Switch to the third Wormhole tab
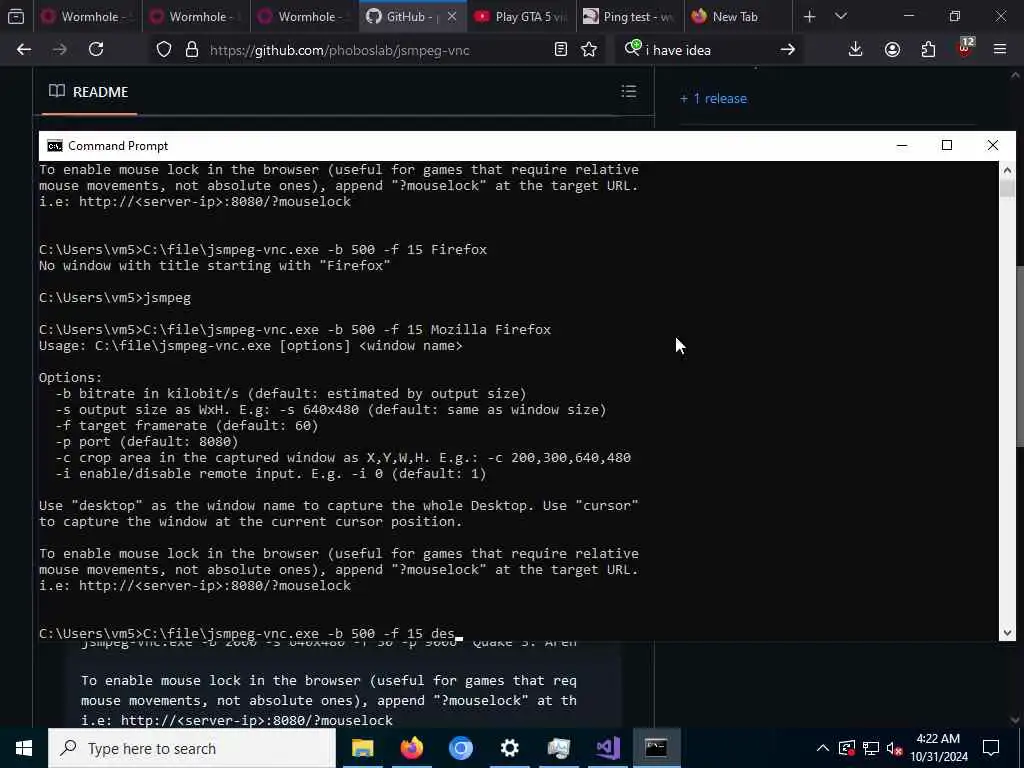Image resolution: width=1024 pixels, height=768 pixels. coord(304,16)
